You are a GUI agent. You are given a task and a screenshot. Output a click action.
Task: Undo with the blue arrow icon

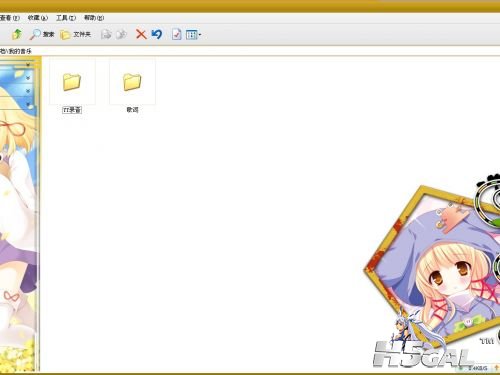coord(157,34)
